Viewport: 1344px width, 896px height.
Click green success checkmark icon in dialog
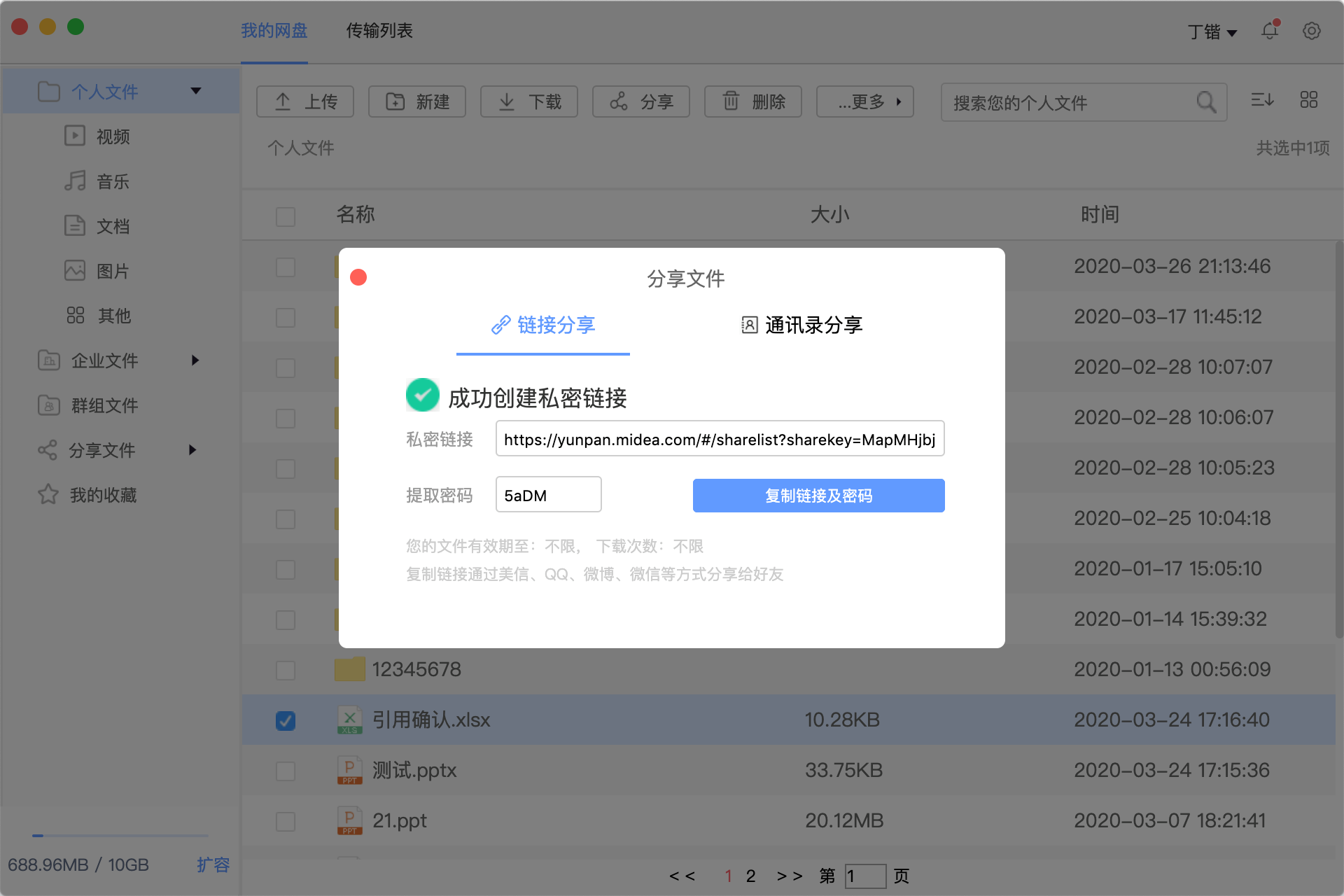(x=423, y=395)
